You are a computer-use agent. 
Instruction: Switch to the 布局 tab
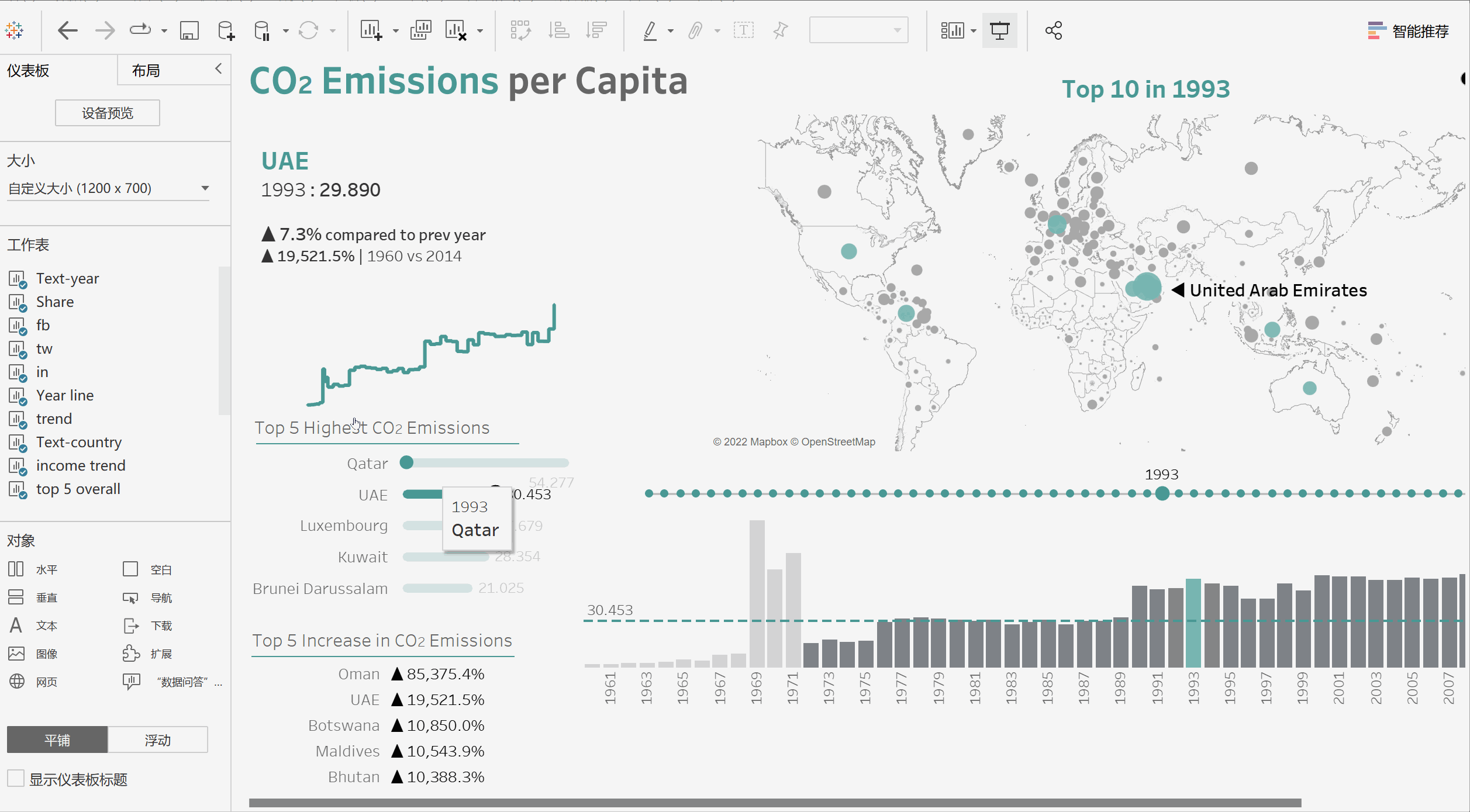(x=146, y=71)
